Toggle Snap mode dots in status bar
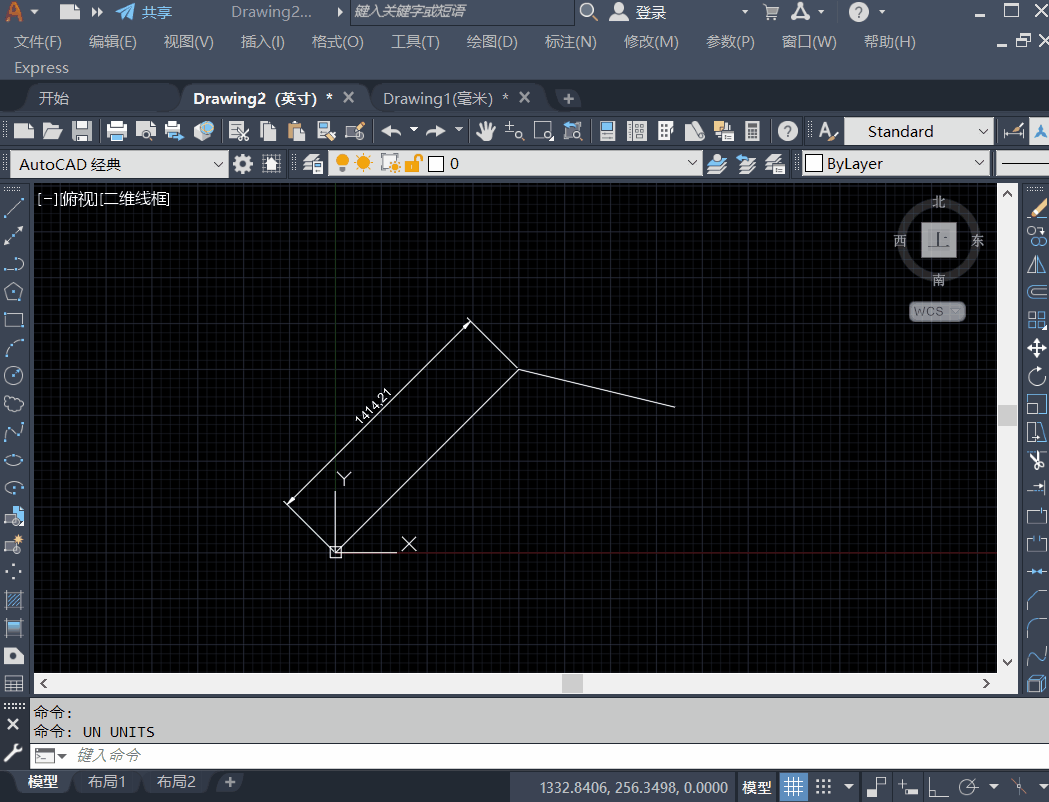 coord(824,787)
